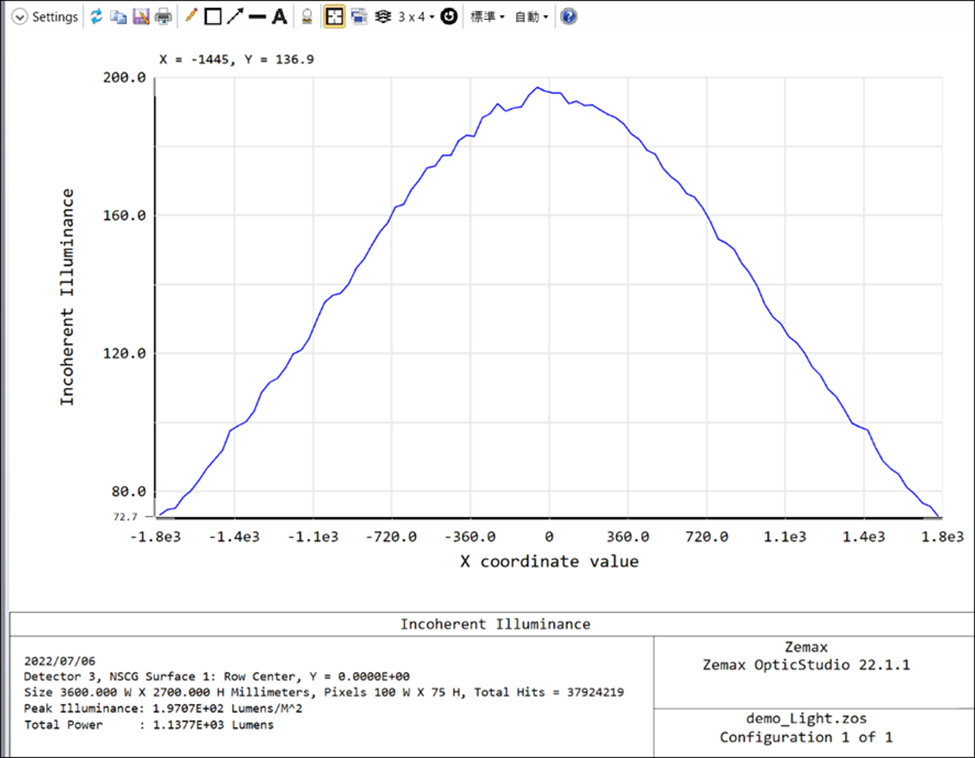Viewport: 975px width, 758px height.
Task: Click the curve peak on the plot
Action: [x=538, y=88]
